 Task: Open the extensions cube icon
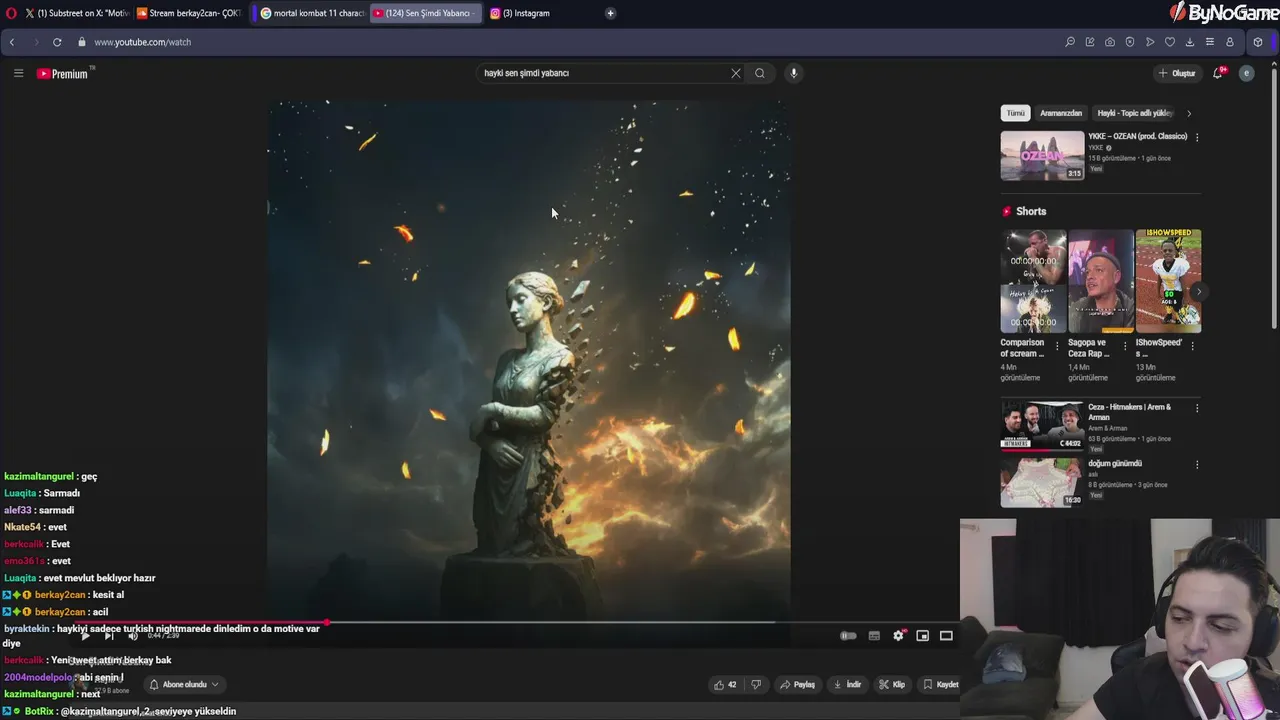point(1258,42)
